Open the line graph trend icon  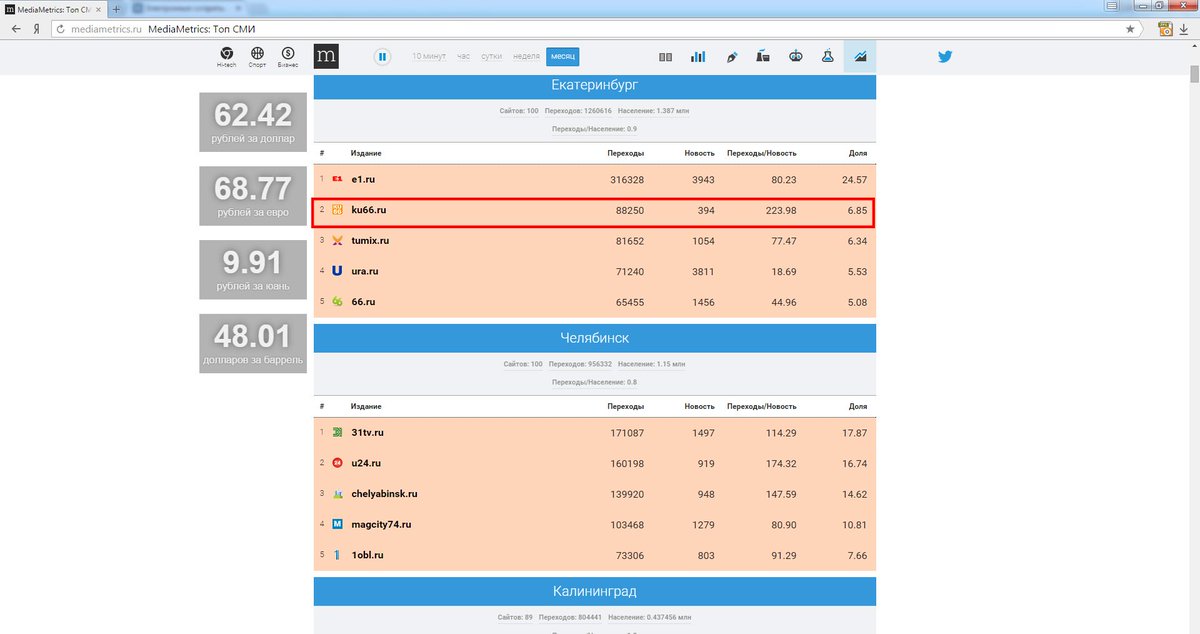tap(860, 57)
